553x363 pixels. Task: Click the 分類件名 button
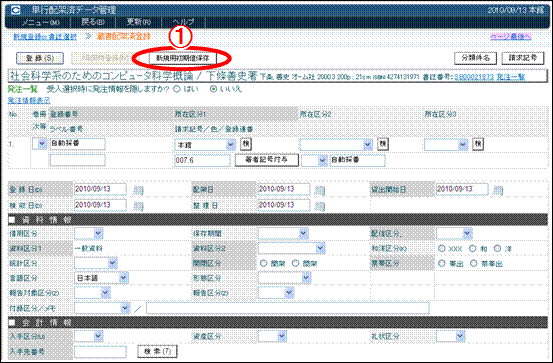click(x=475, y=58)
